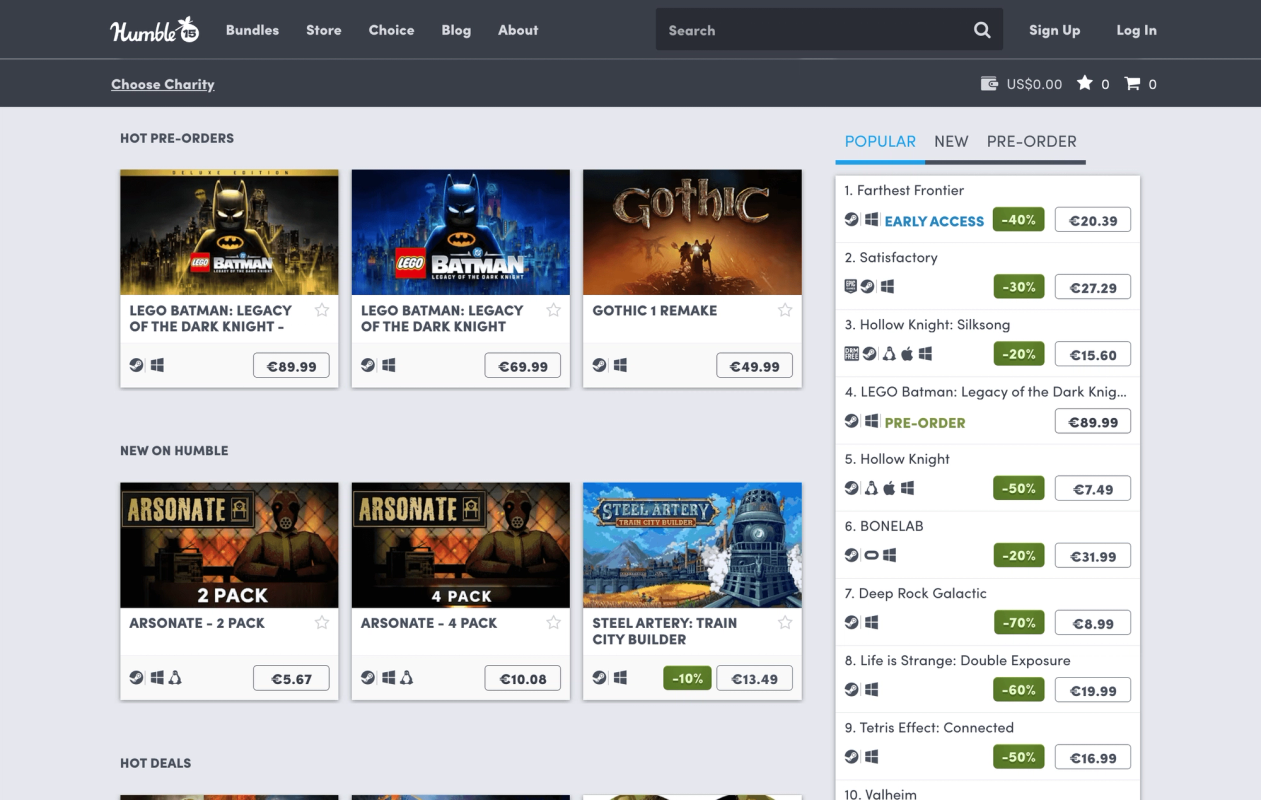Switch to the NEW tab
Viewport: 1261px width, 800px height.
(x=951, y=141)
